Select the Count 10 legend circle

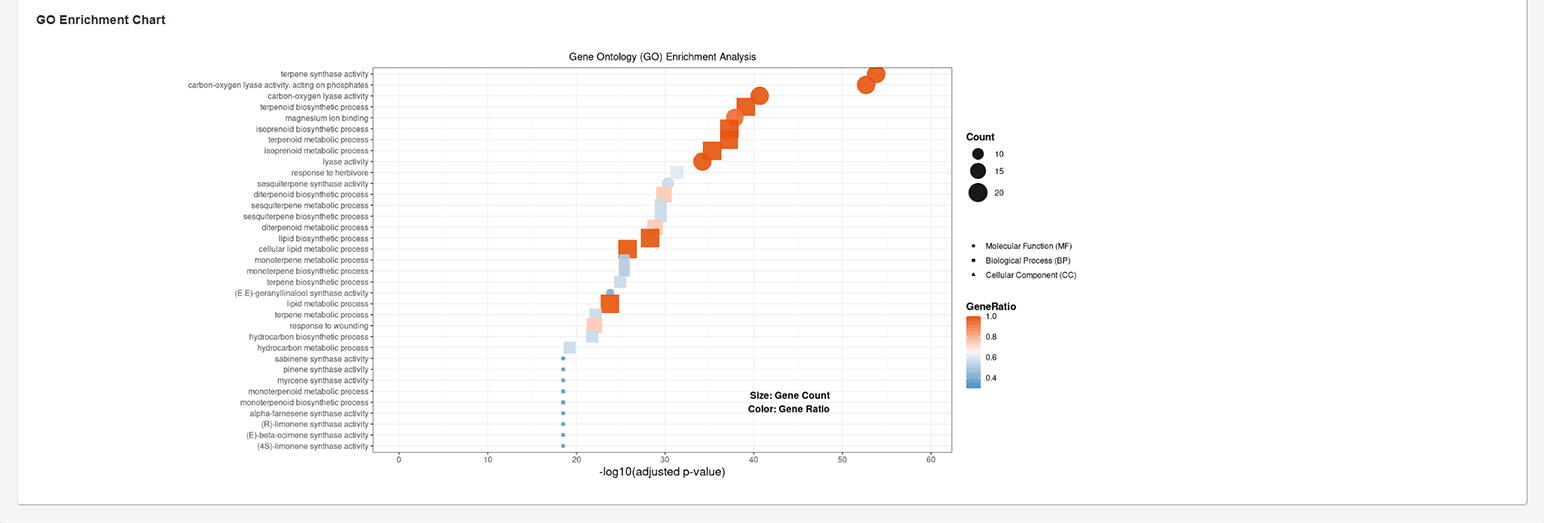[977, 154]
